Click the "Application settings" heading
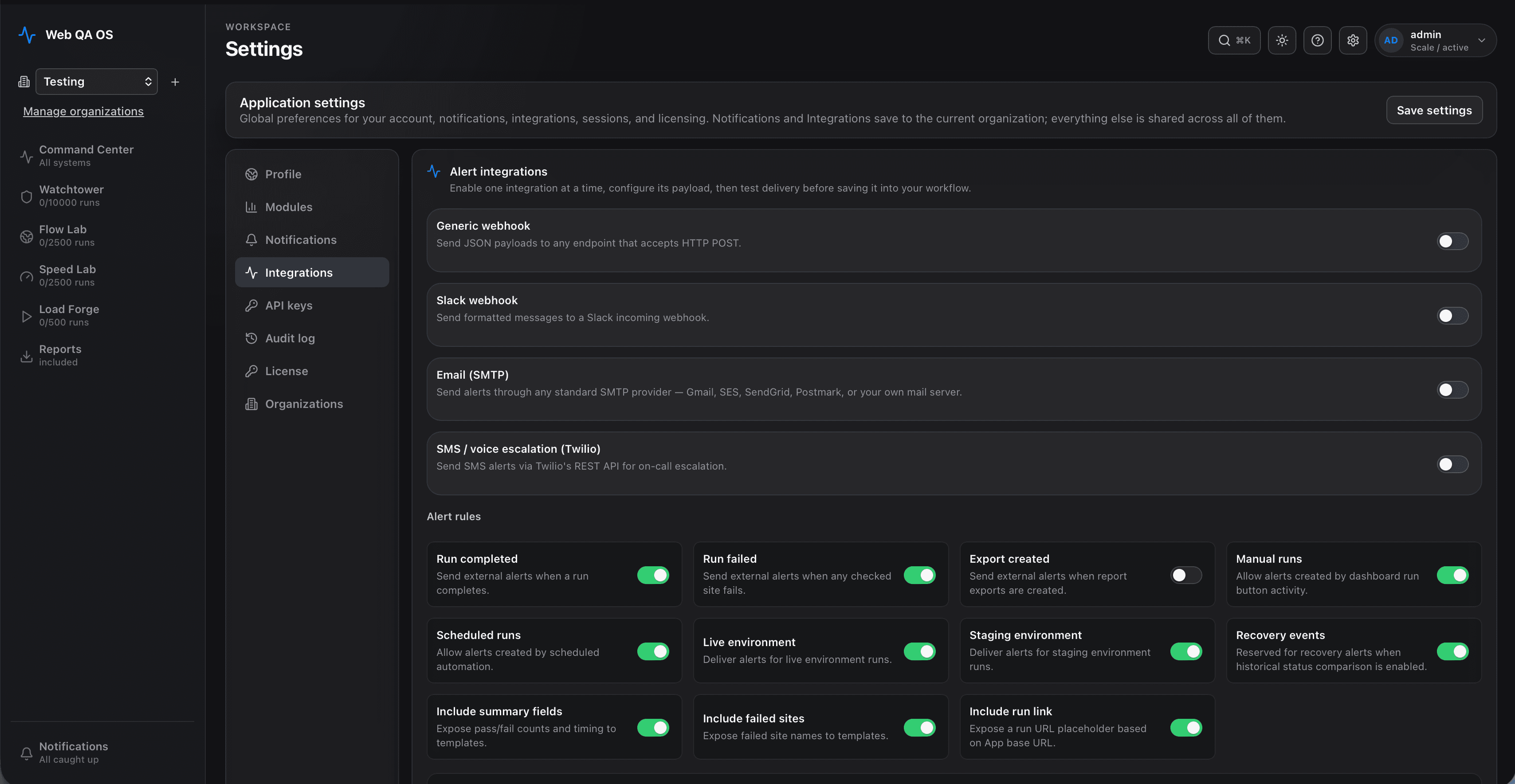The image size is (1515, 784). [x=302, y=102]
